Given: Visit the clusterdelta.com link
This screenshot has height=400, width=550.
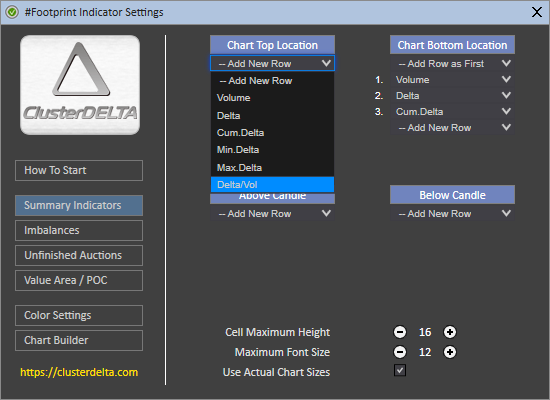Looking at the screenshot, I should (x=79, y=372).
